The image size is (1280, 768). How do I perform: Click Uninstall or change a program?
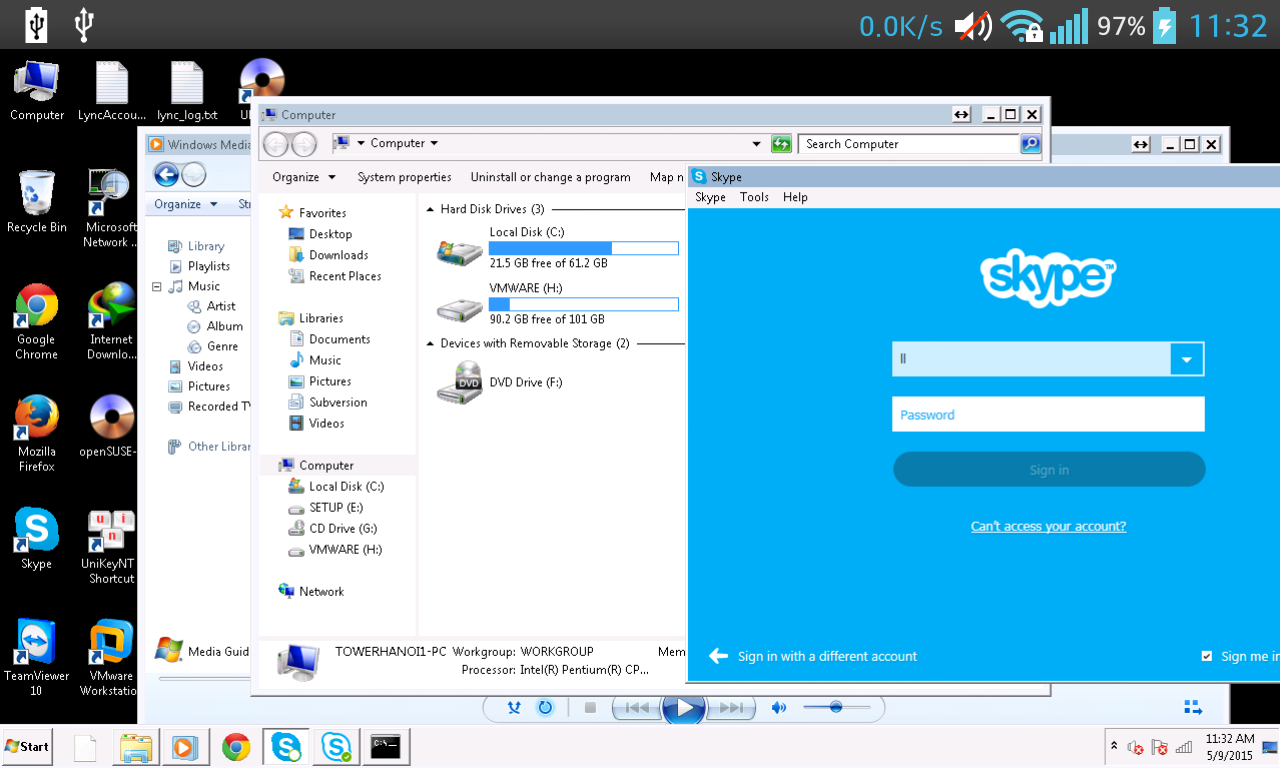point(550,177)
